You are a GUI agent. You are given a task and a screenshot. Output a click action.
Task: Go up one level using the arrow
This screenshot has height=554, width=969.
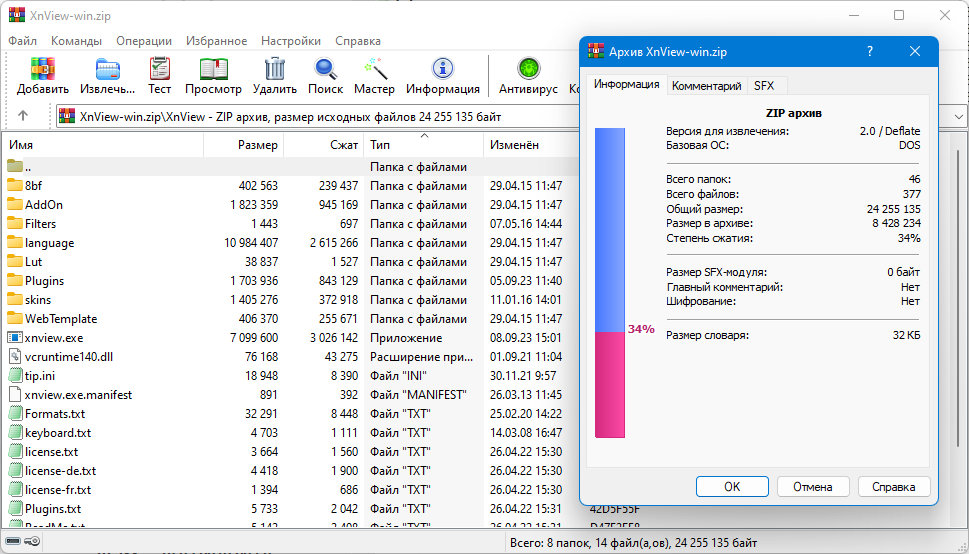(23, 116)
